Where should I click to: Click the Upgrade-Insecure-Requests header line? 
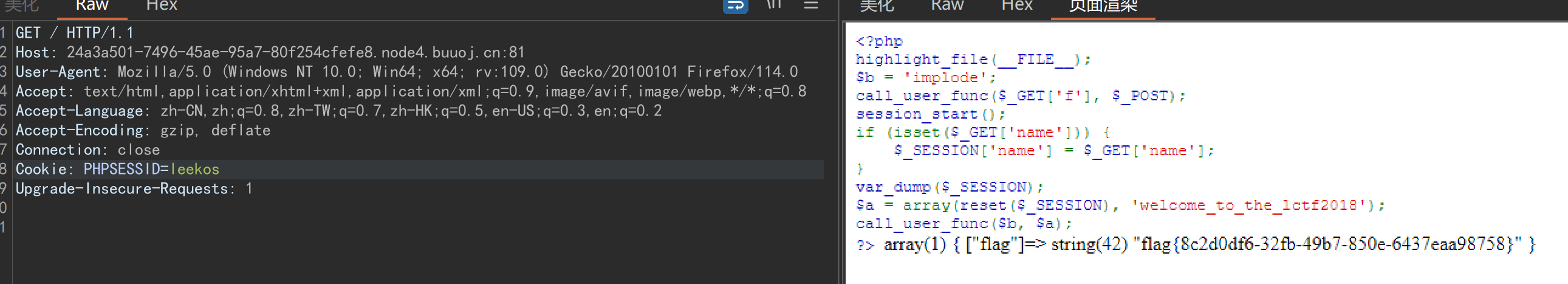click(x=134, y=189)
